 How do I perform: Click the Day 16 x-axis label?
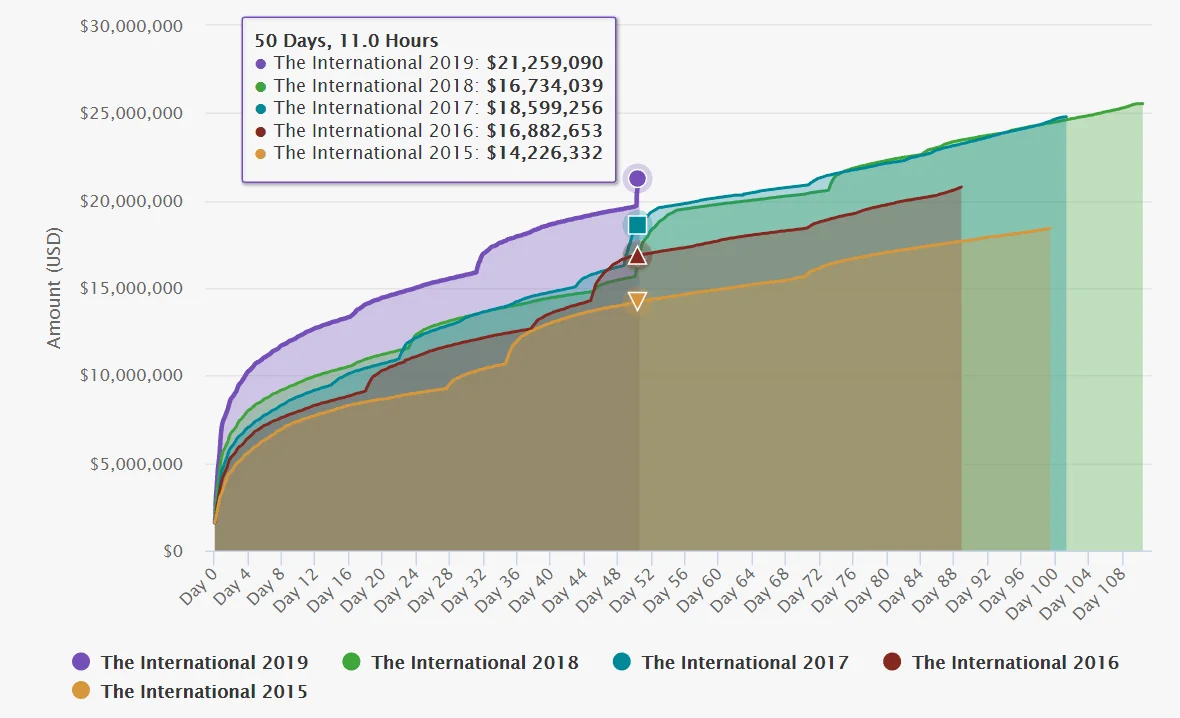(x=329, y=589)
